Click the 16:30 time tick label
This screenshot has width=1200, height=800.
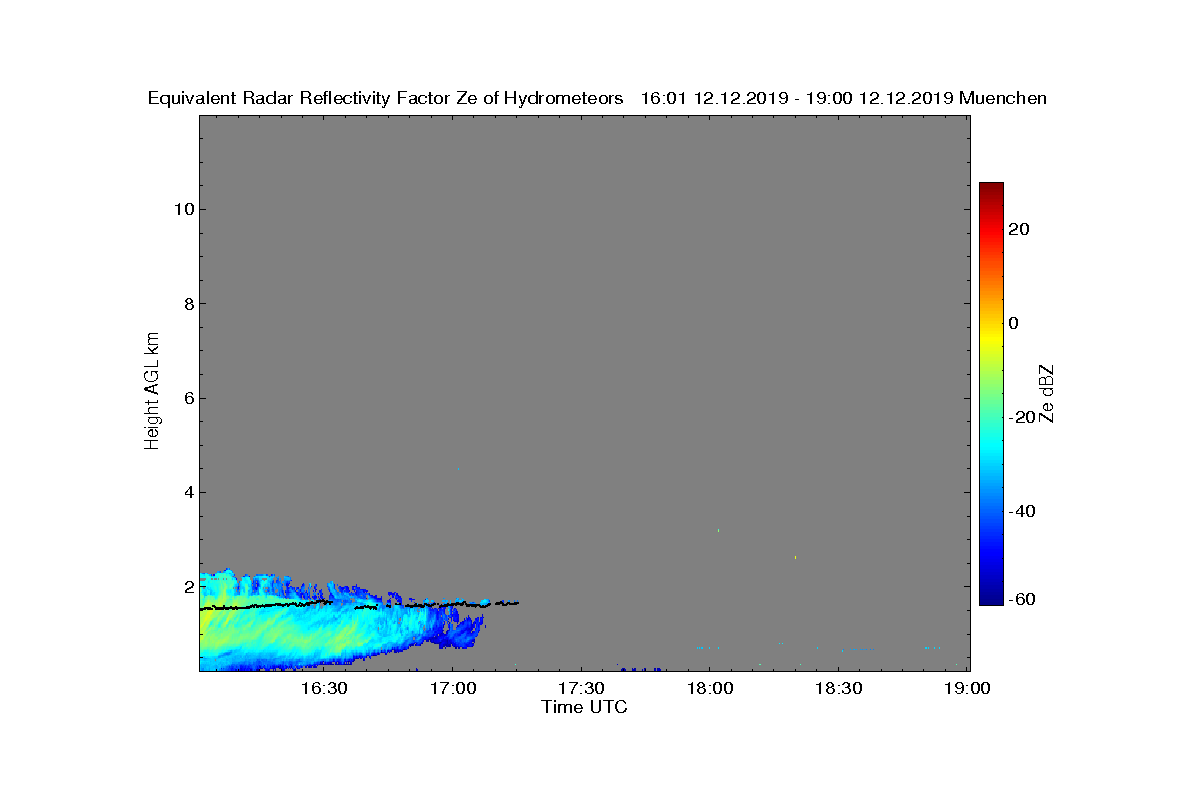click(x=323, y=688)
